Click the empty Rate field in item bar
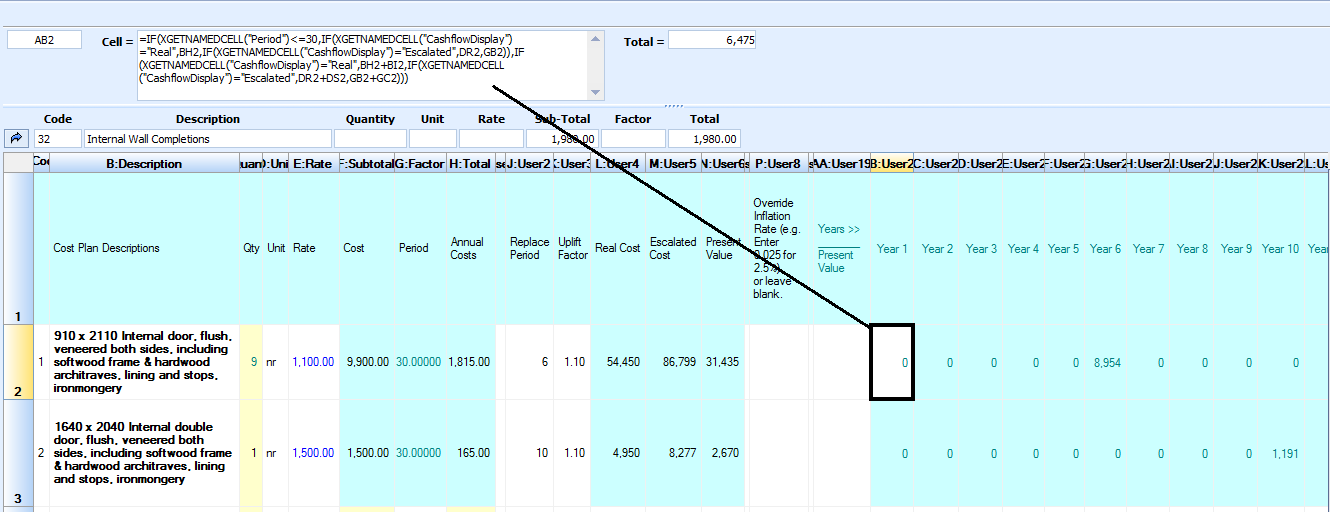1330x512 pixels. click(x=491, y=139)
